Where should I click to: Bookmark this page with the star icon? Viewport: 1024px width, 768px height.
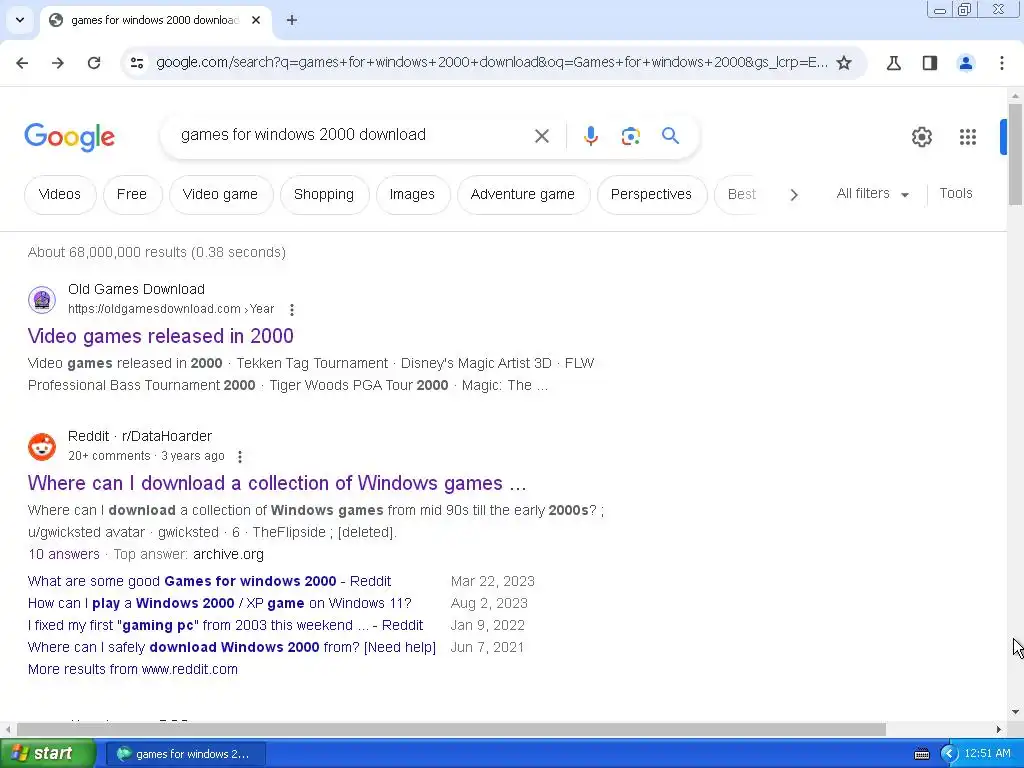844,63
